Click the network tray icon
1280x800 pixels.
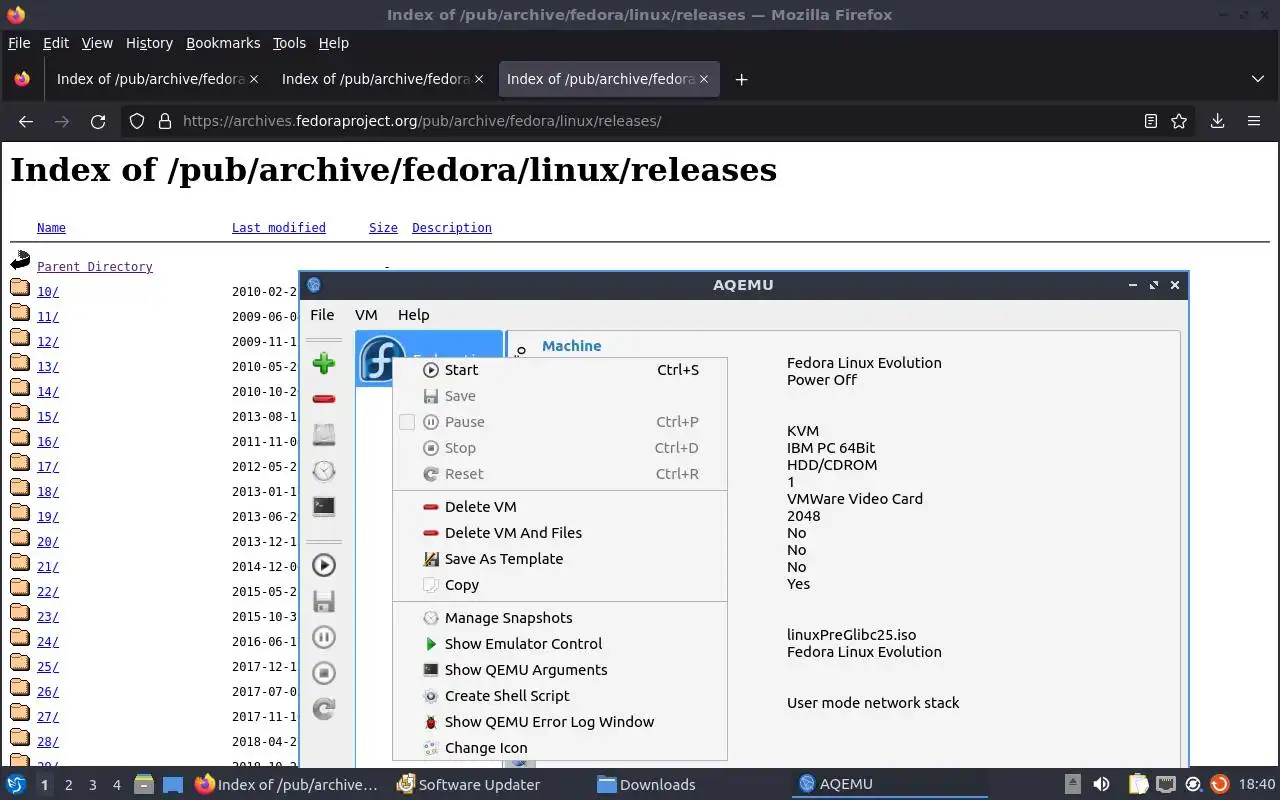(x=1166, y=785)
